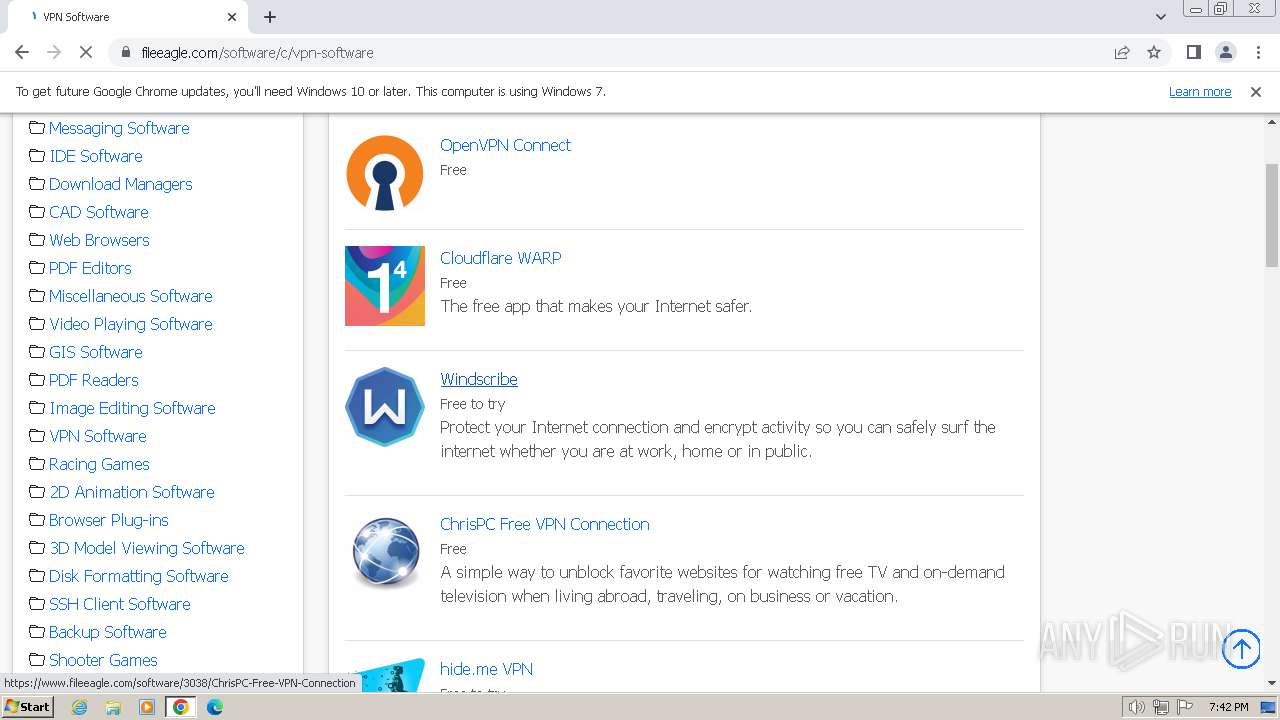This screenshot has width=1280, height=720.
Task: Open the Action Center flag tray icon
Action: pyautogui.click(x=1184, y=707)
